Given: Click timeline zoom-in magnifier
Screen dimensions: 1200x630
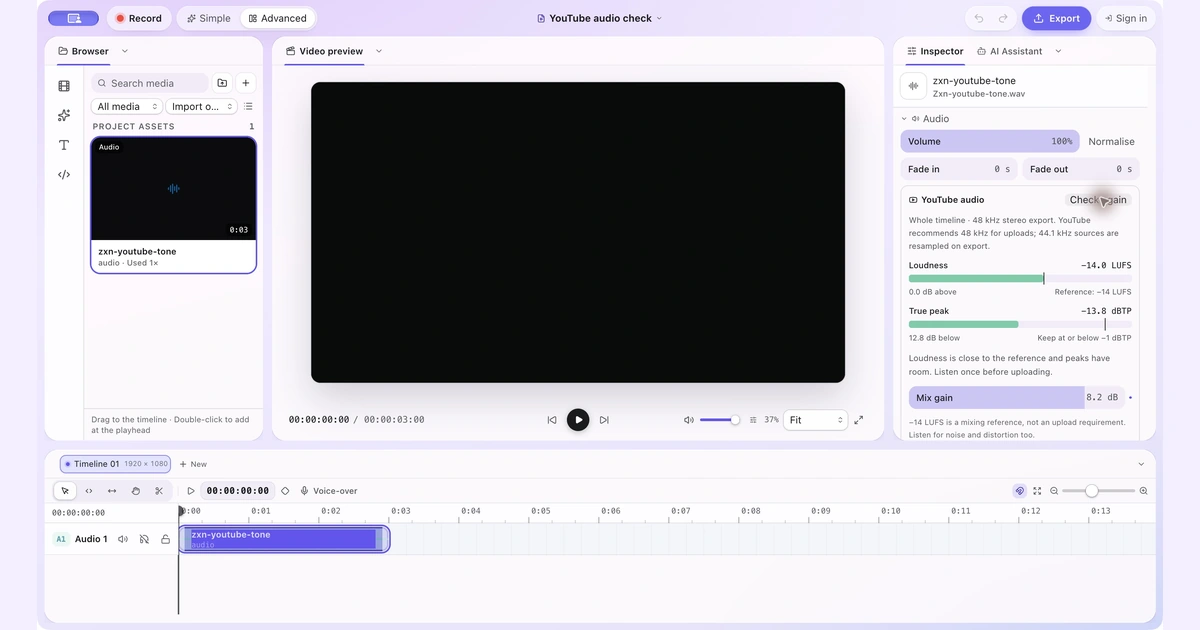Looking at the screenshot, I should [1143, 491].
